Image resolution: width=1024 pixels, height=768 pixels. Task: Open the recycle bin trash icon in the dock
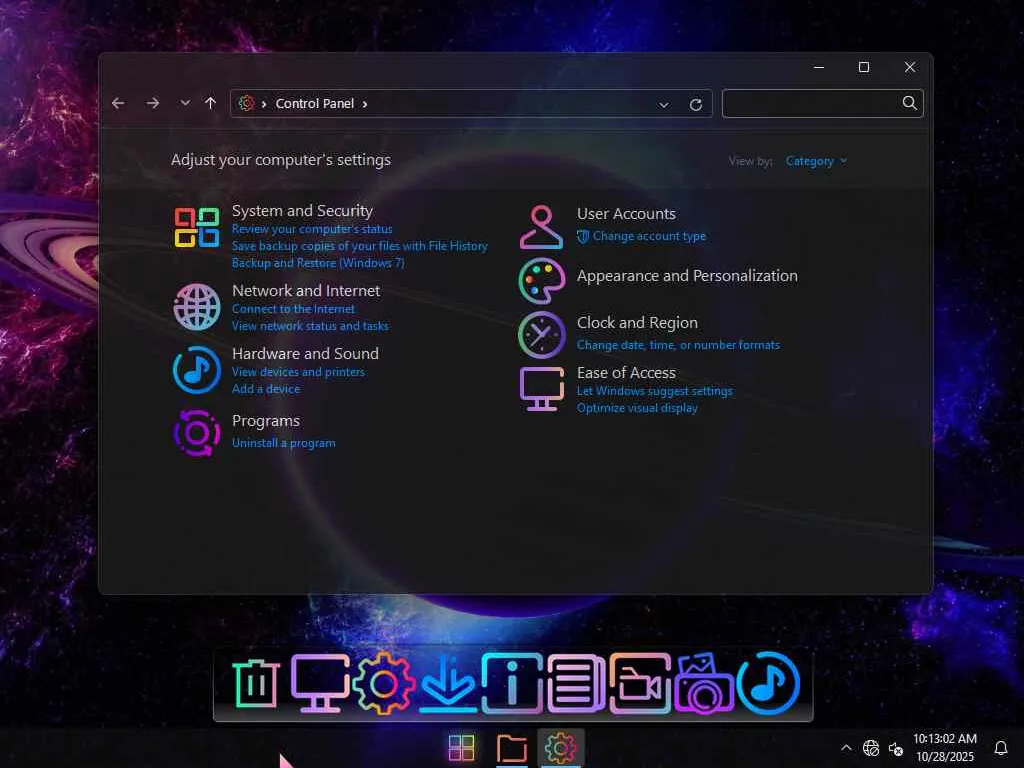(256, 684)
